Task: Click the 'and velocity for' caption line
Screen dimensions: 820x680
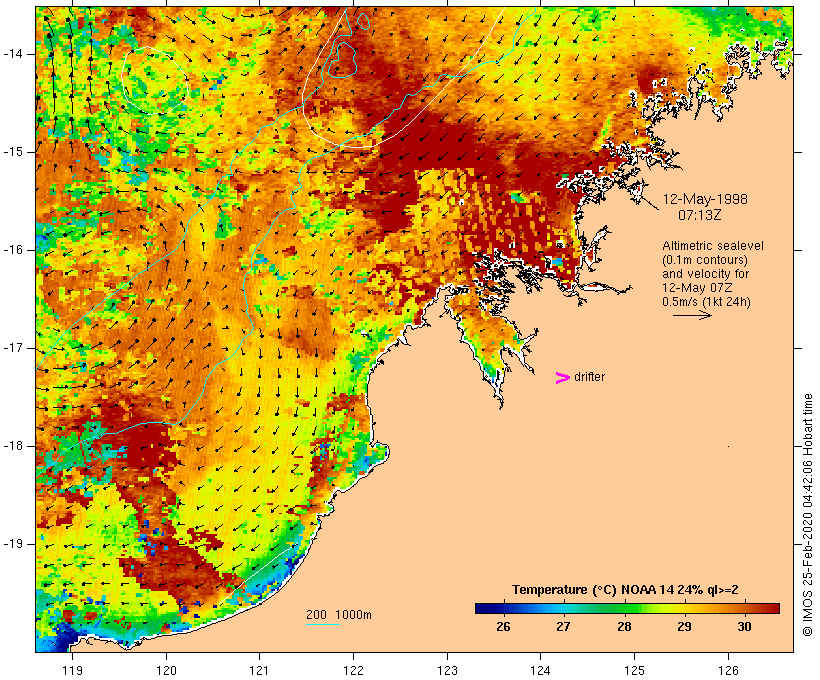Action: (705, 274)
